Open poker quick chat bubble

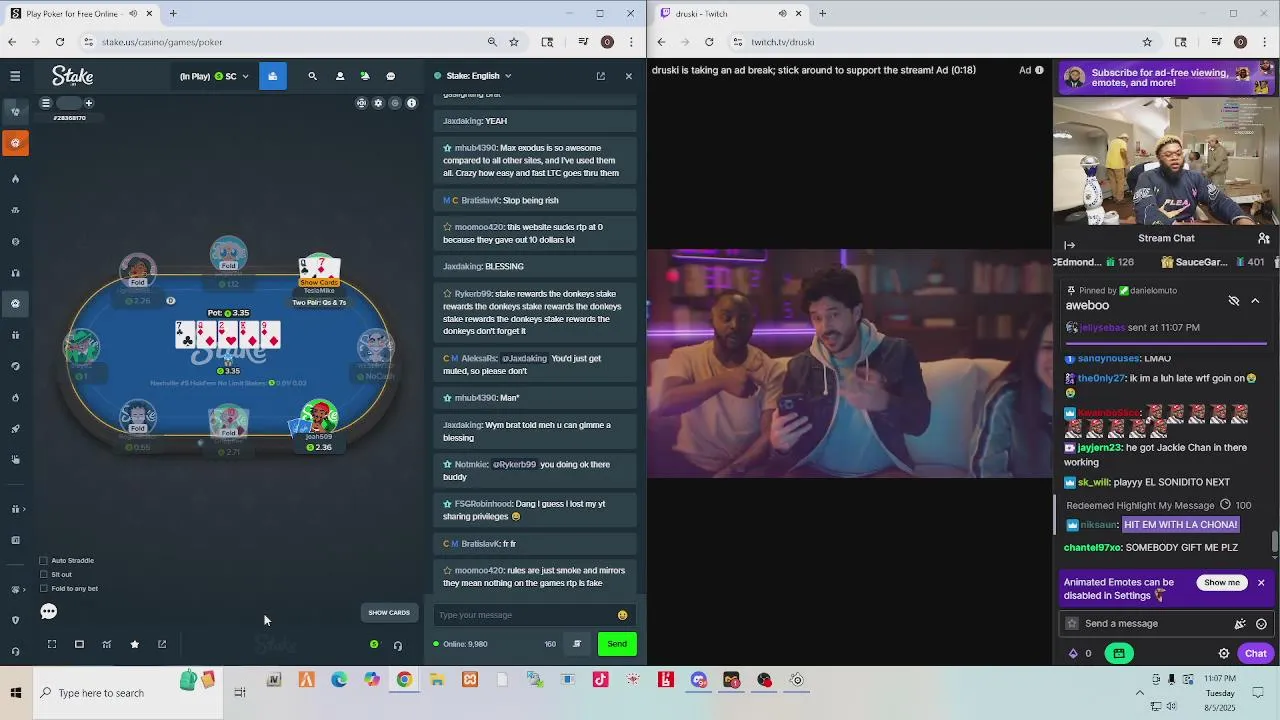click(49, 611)
